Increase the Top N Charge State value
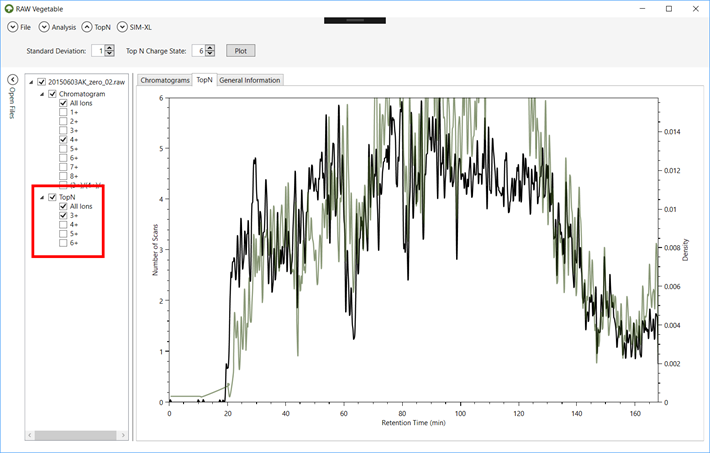This screenshot has width=710, height=453. pos(210,48)
